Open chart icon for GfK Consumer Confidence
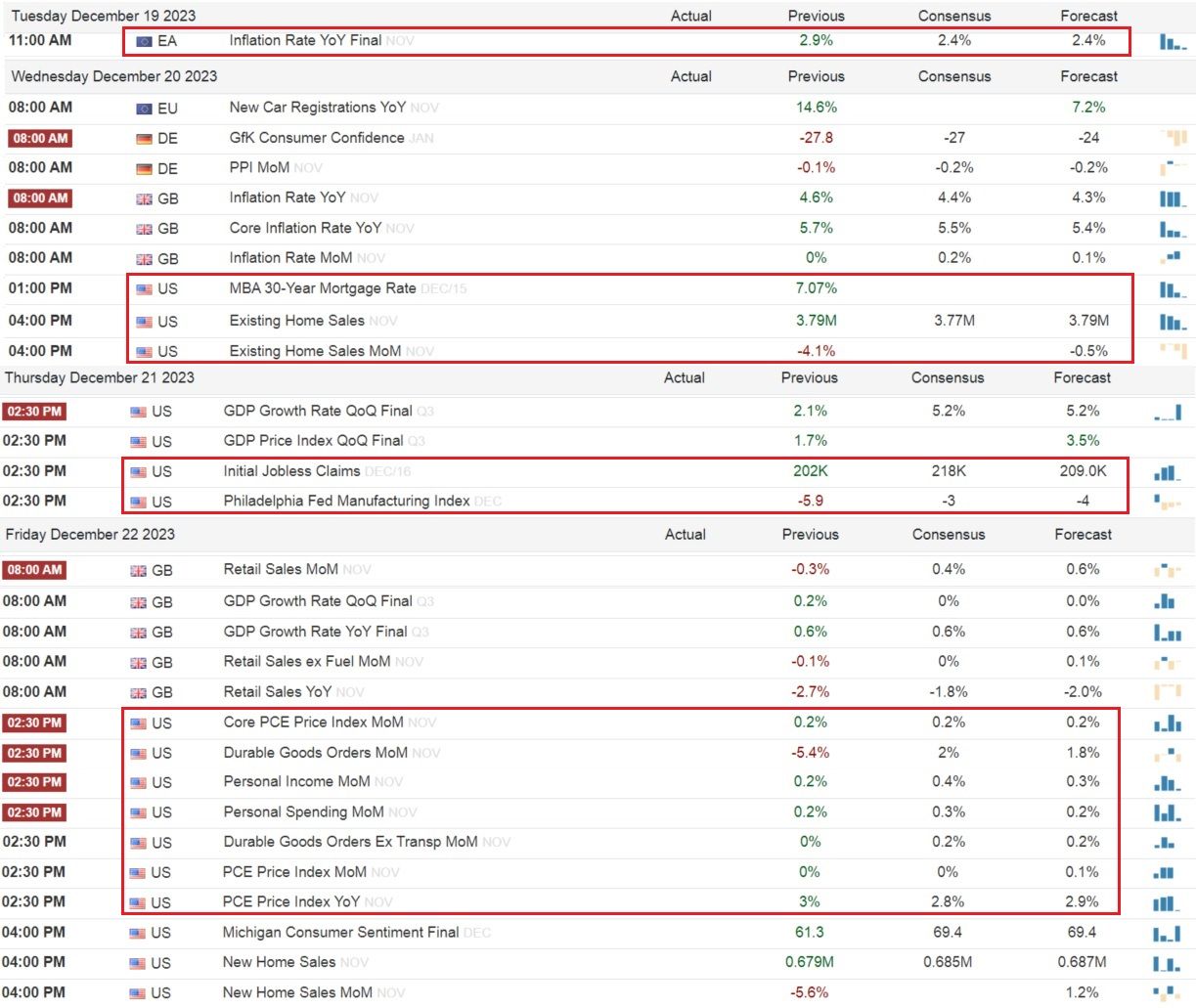This screenshot has height=1008, width=1196. click(x=1174, y=138)
